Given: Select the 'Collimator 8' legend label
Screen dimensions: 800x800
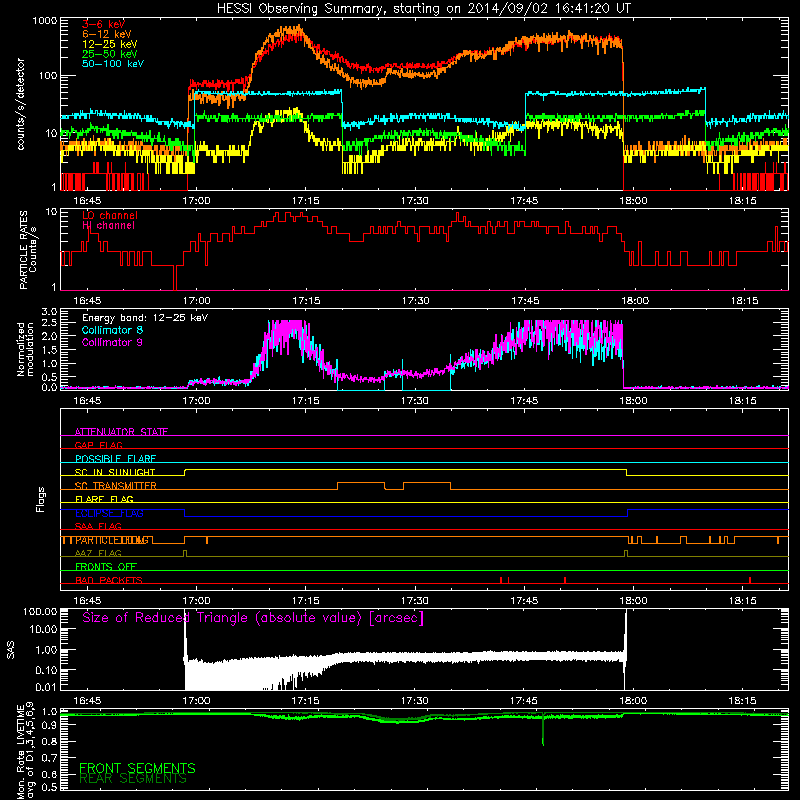Looking at the screenshot, I should click(x=112, y=330).
